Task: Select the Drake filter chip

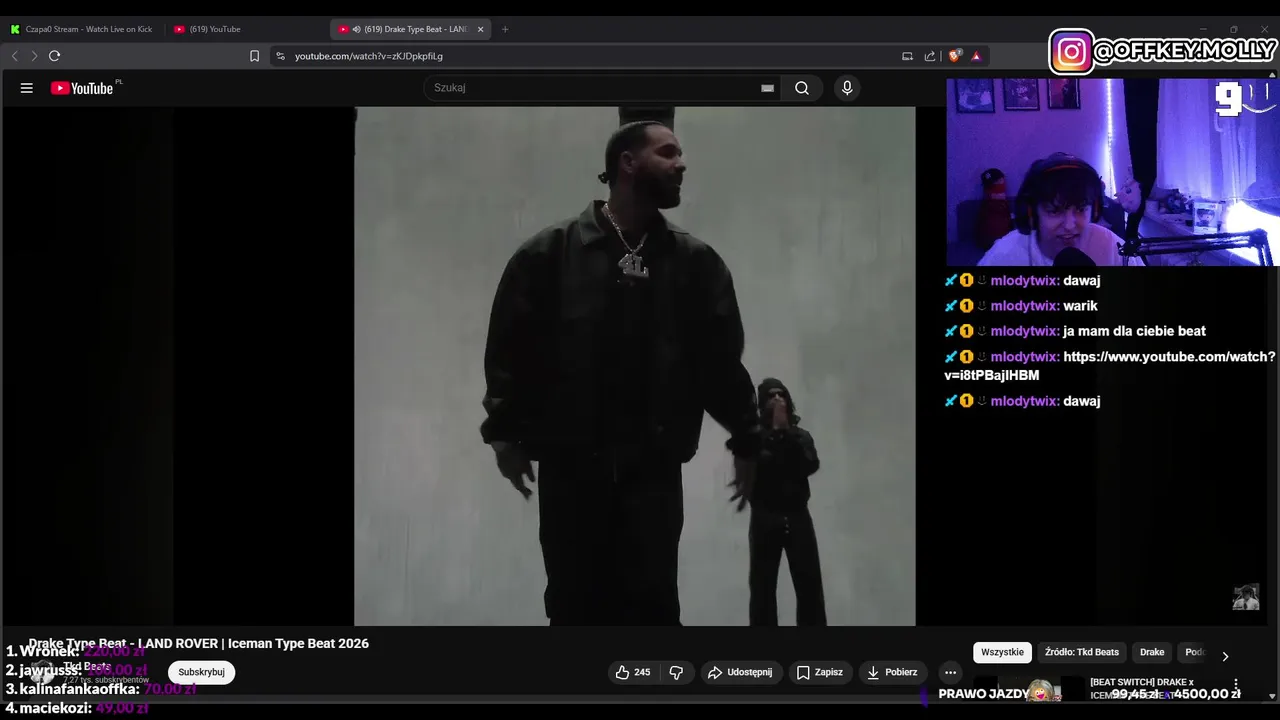Action: click(1152, 652)
